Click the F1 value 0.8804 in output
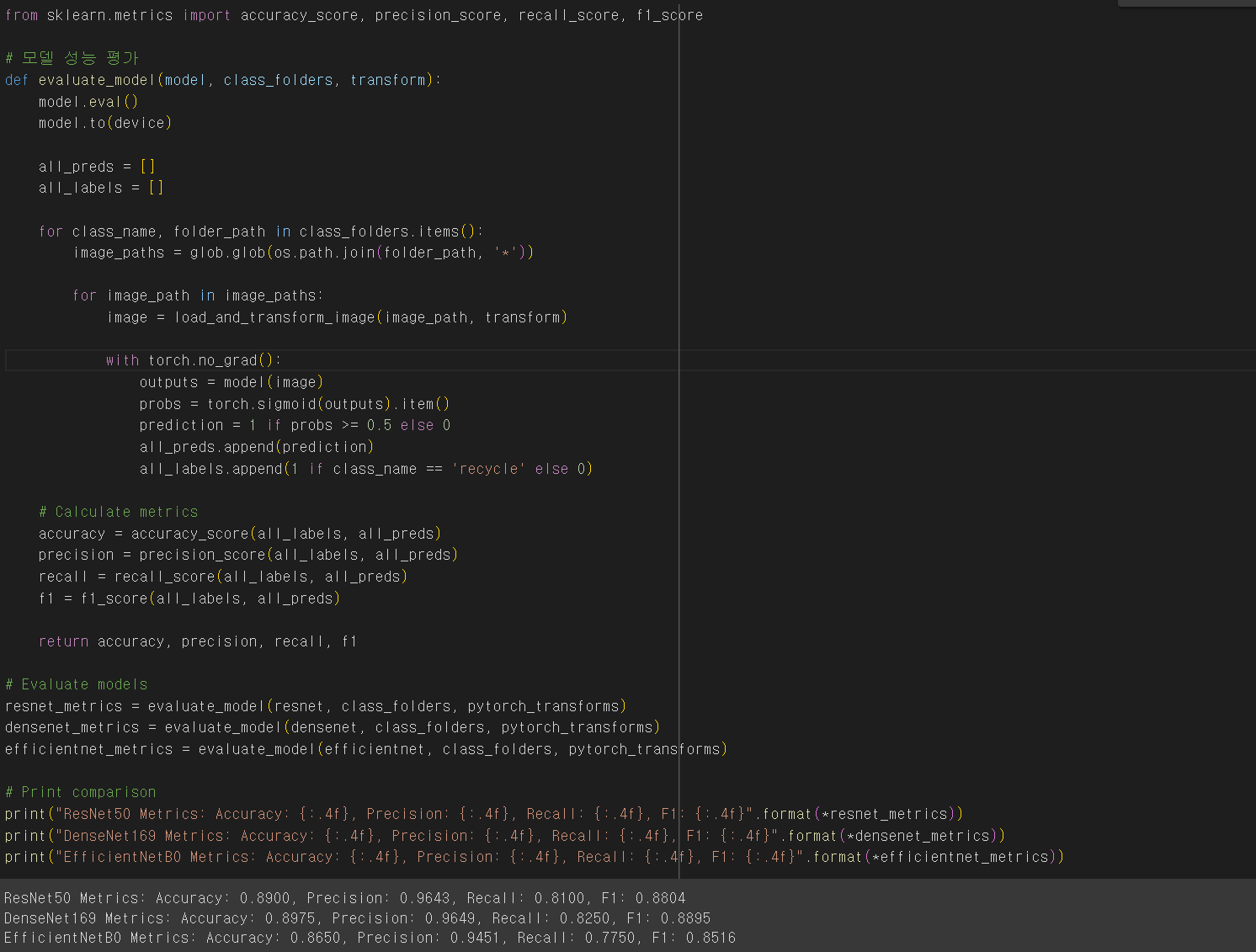The image size is (1256, 952). [x=661, y=898]
